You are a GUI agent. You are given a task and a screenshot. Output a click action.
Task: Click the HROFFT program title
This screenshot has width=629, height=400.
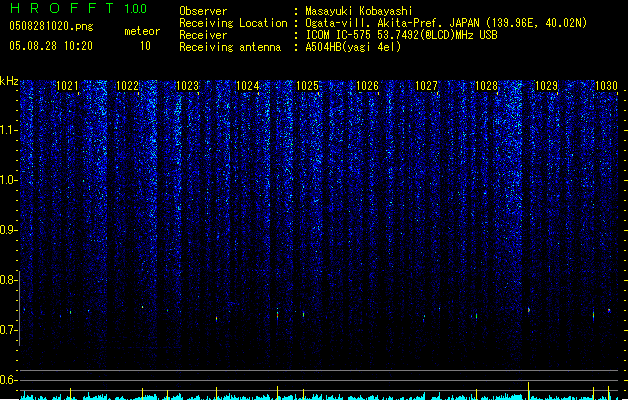(x=62, y=8)
